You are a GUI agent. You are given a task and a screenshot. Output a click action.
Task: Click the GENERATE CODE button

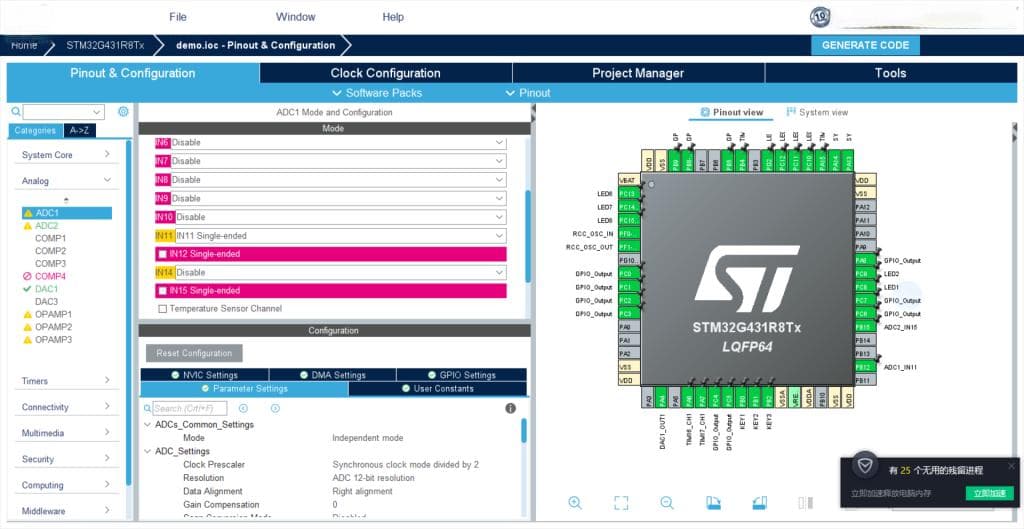click(865, 45)
